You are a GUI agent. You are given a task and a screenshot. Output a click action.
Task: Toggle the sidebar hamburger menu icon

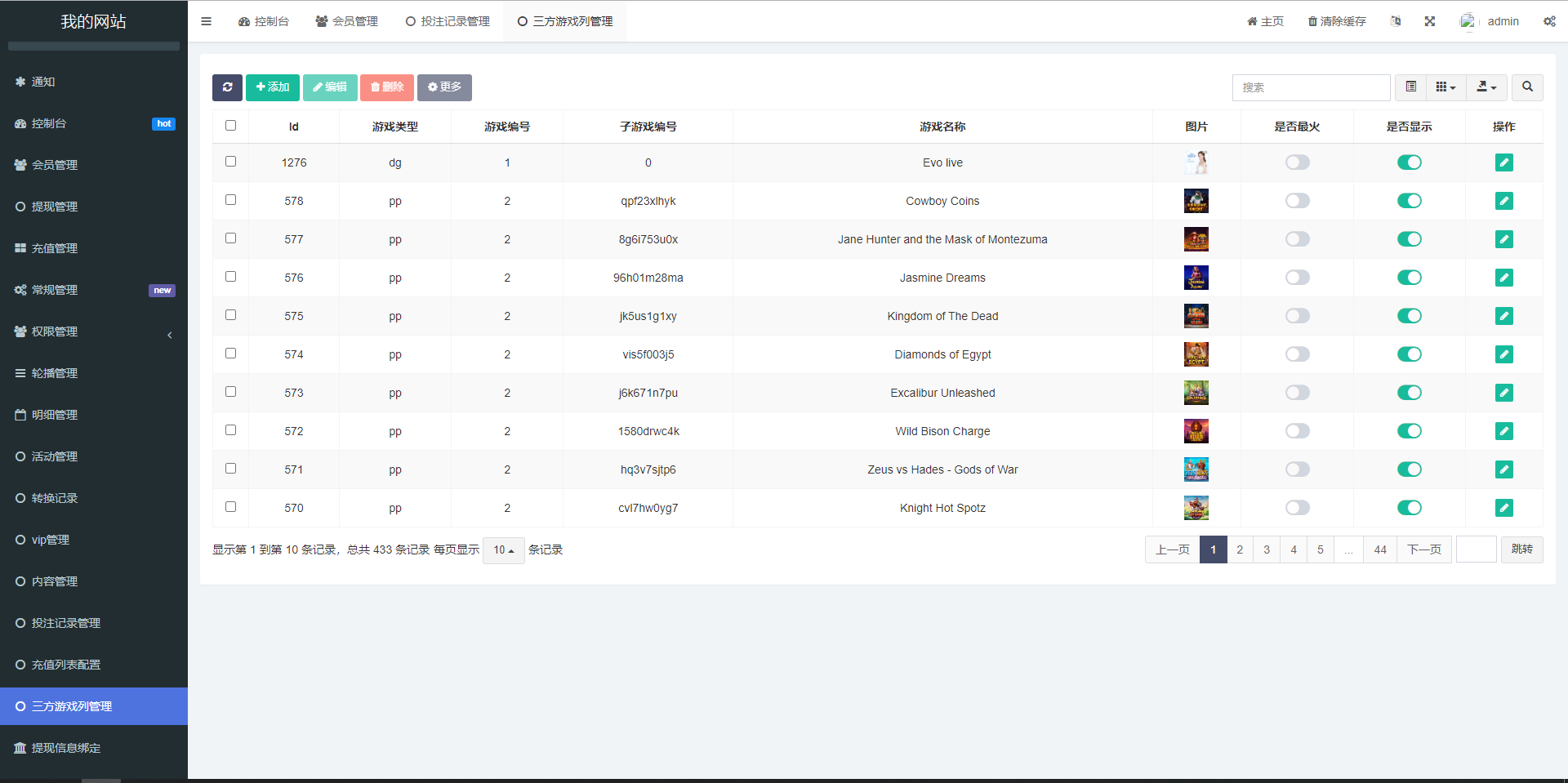206,21
